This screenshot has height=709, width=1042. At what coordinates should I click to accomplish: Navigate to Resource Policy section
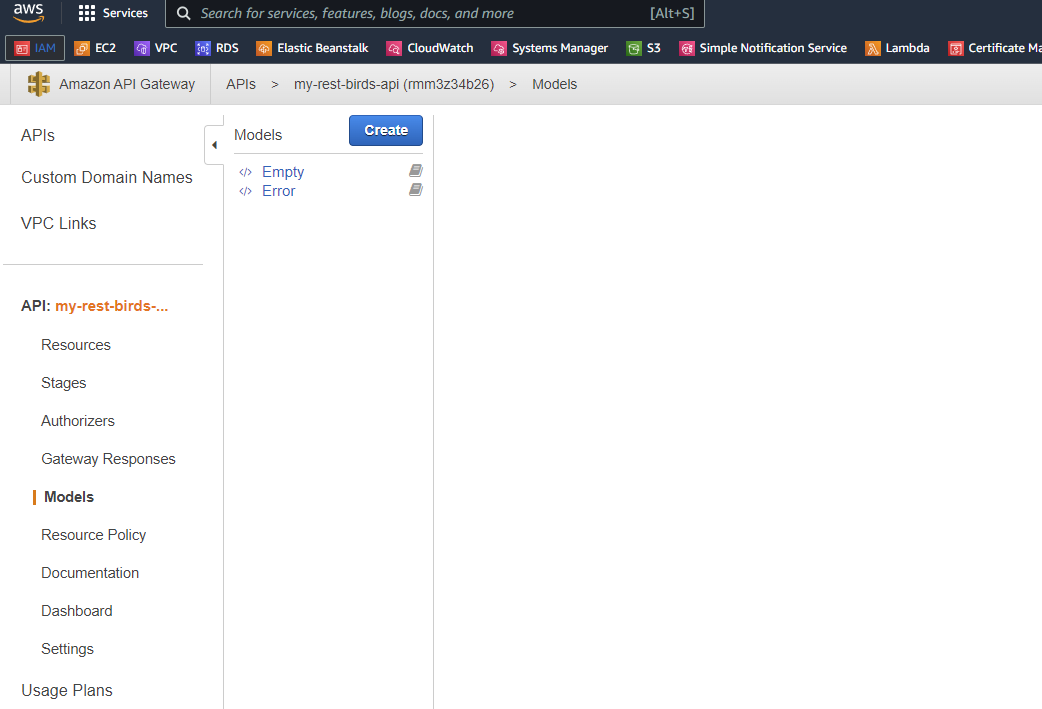(x=94, y=535)
